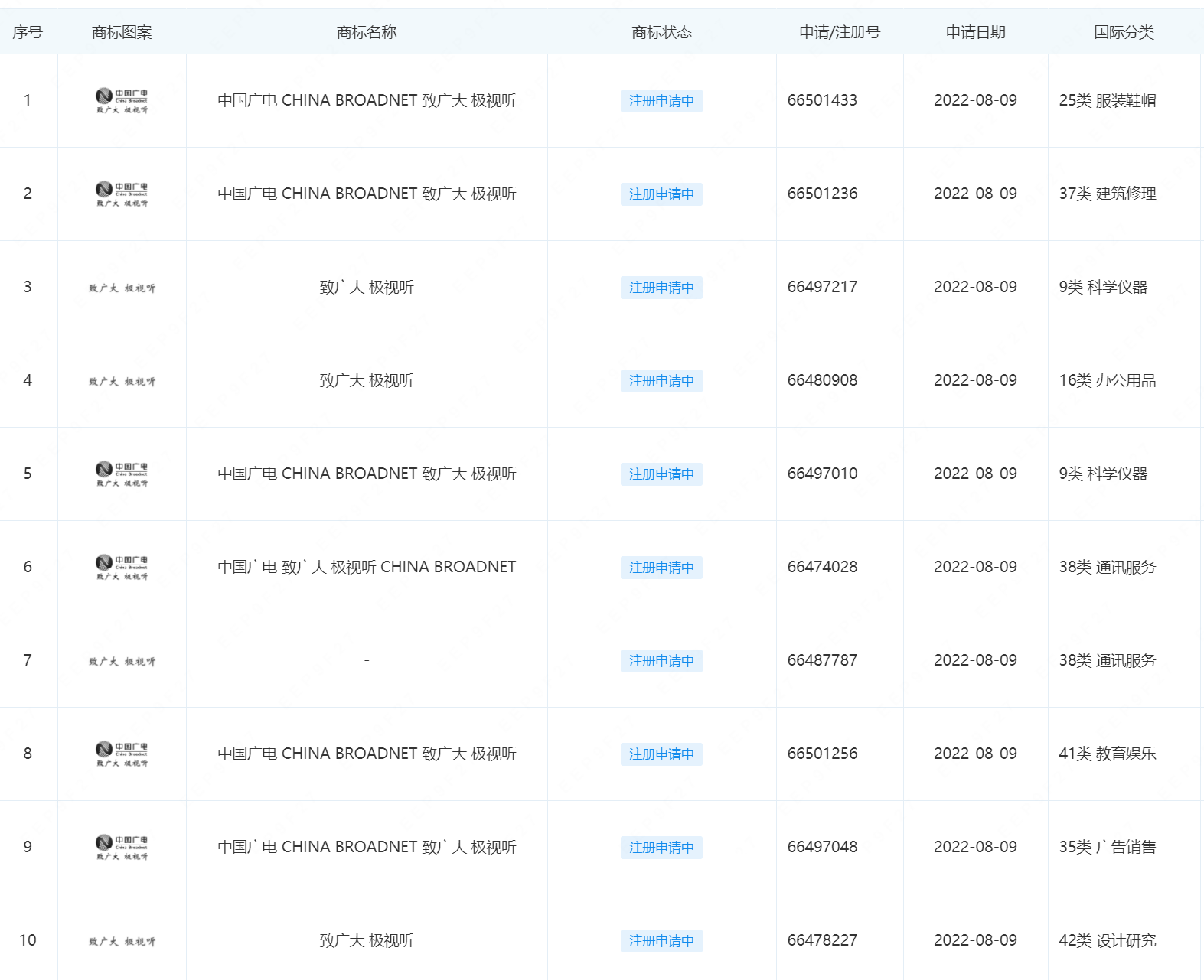Open trademark logo thumbnail in row 2
The width and height of the screenshot is (1204, 980).
pyautogui.click(x=122, y=194)
